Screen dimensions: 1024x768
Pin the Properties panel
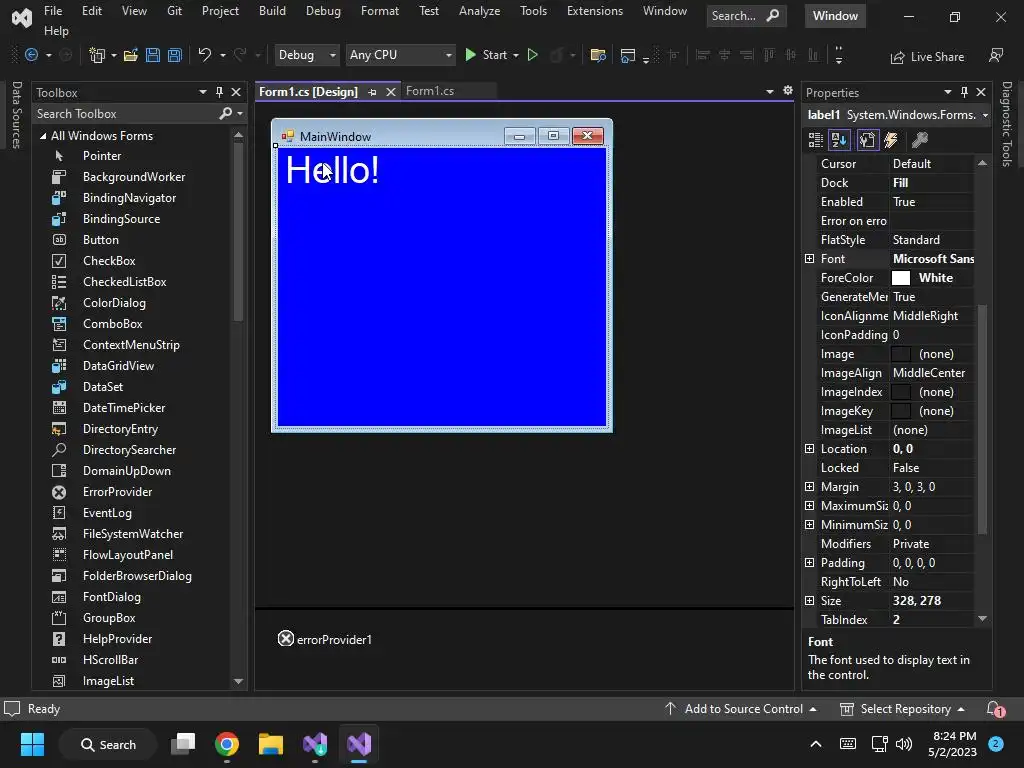point(964,92)
